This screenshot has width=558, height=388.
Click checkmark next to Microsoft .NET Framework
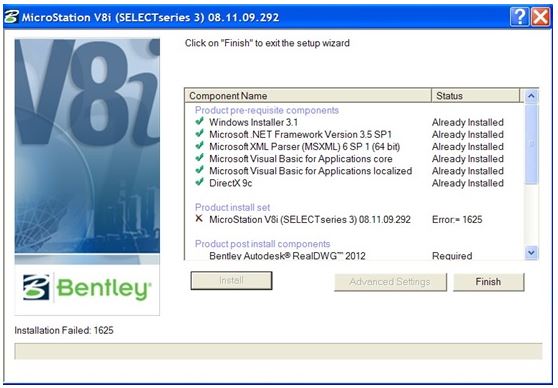[199, 133]
